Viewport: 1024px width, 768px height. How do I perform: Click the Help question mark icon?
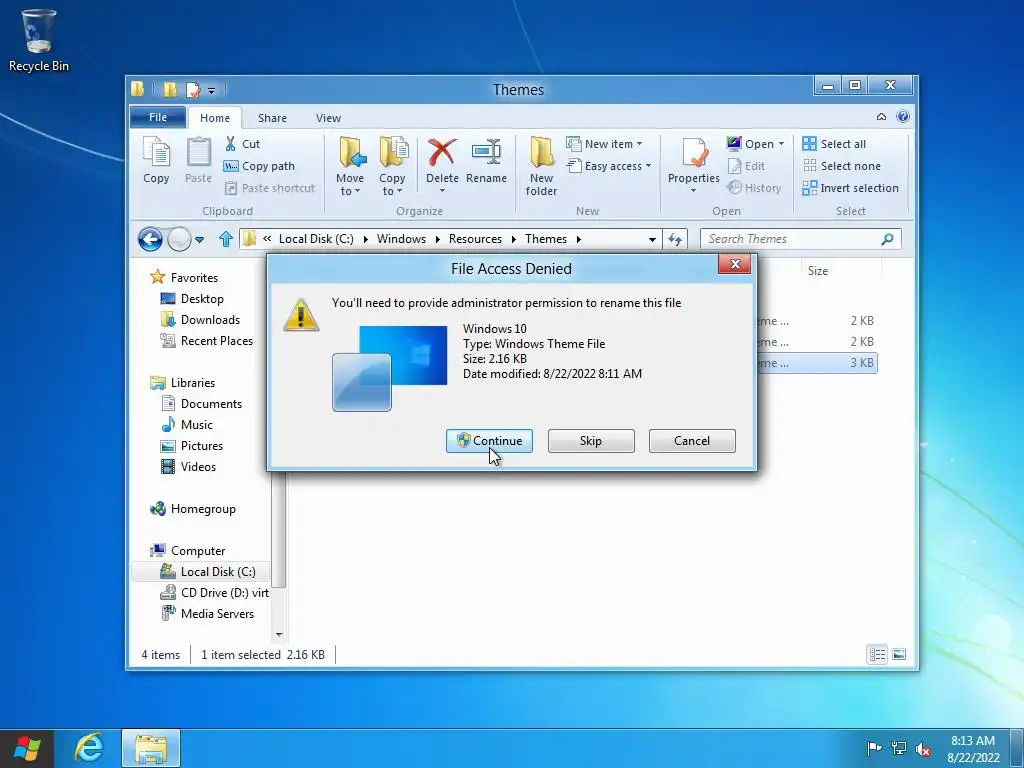point(903,116)
